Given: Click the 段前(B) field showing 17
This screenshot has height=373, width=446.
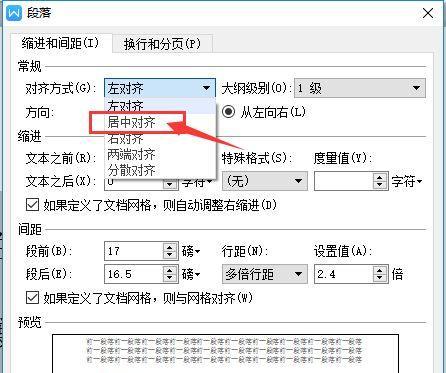Looking at the screenshot, I should [133, 251].
